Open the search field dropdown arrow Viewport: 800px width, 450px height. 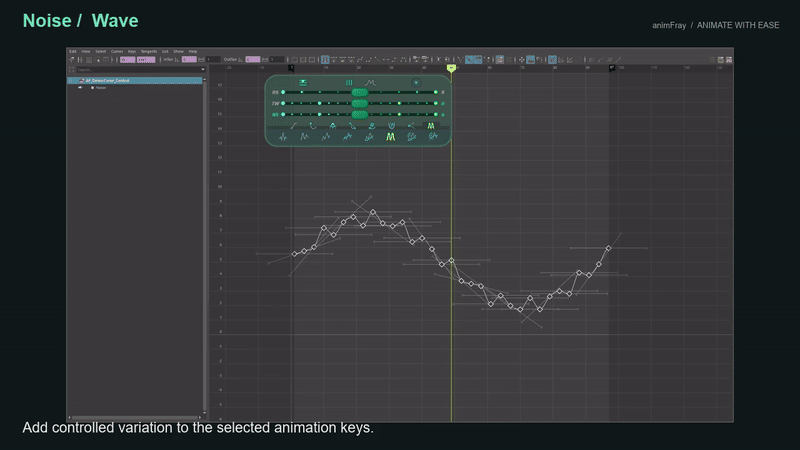click(203, 69)
